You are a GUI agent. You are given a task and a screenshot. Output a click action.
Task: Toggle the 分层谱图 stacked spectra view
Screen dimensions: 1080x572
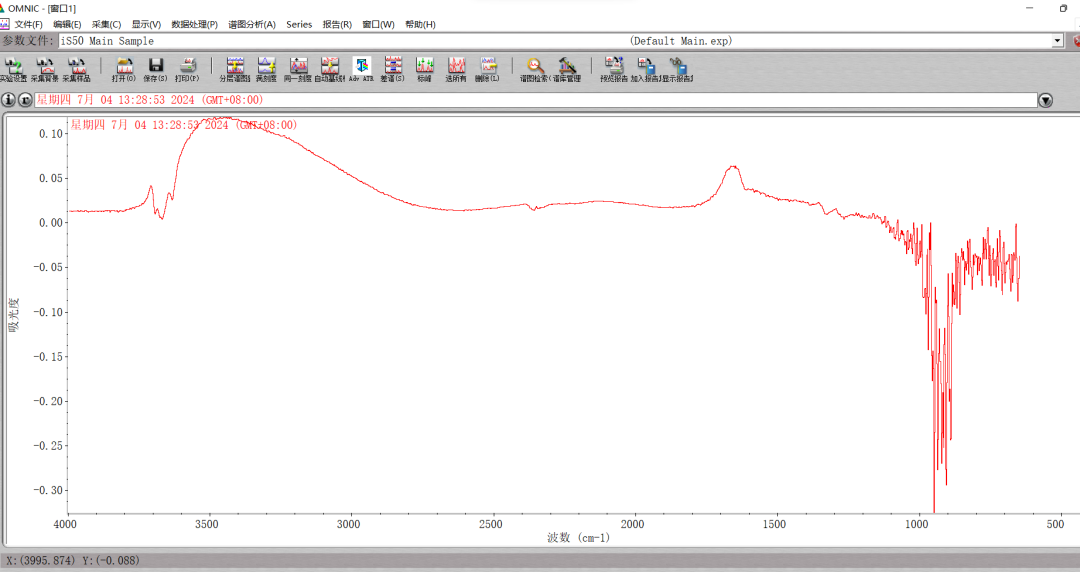[x=235, y=68]
